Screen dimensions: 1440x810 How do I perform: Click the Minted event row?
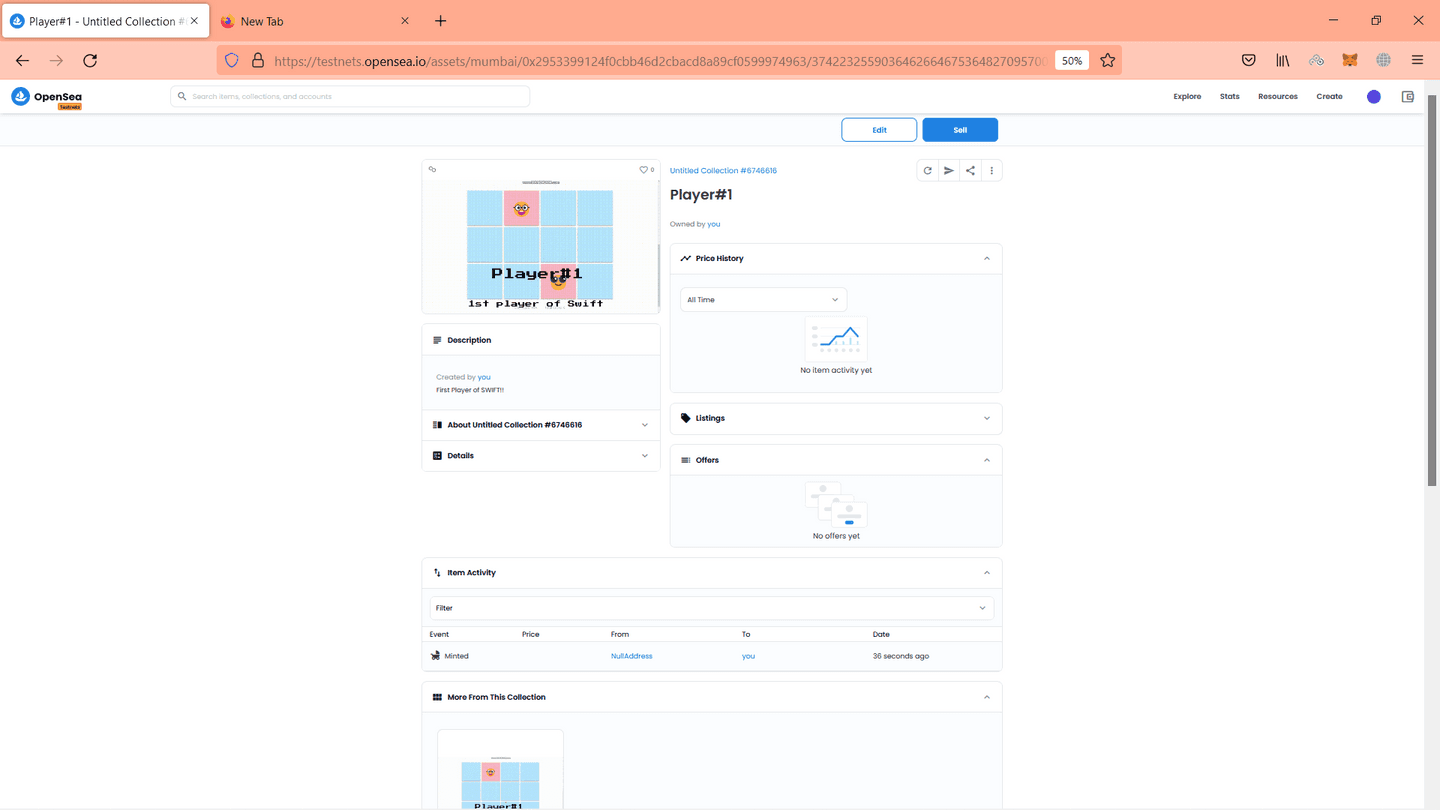[x=711, y=656]
